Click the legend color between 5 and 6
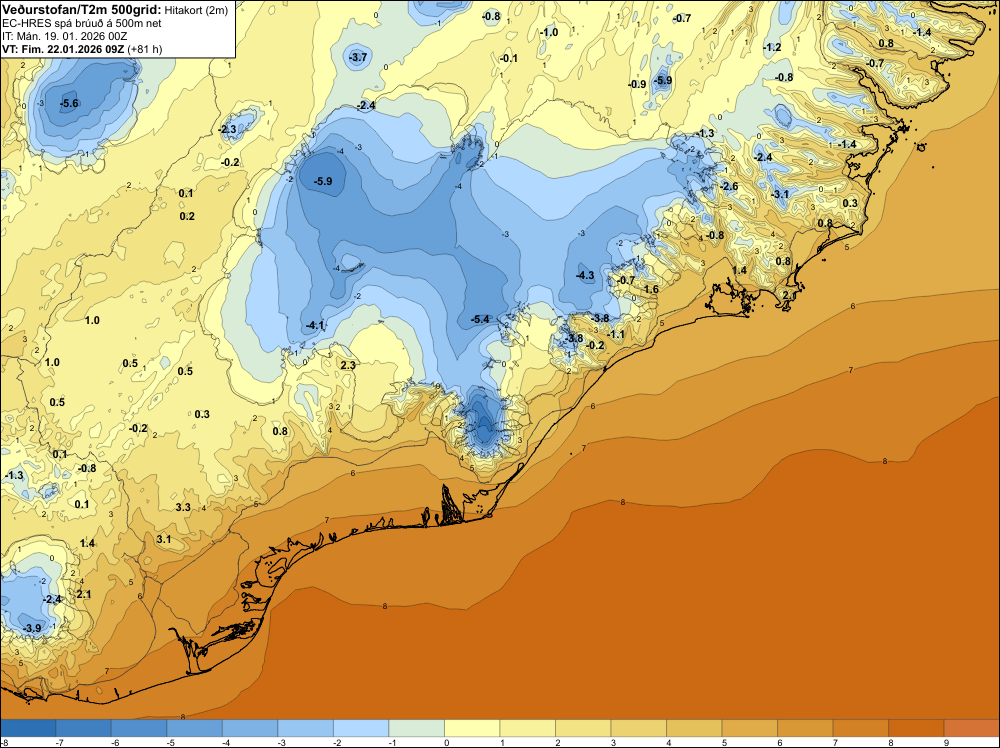The height and width of the screenshot is (748, 1000). click(x=749, y=728)
